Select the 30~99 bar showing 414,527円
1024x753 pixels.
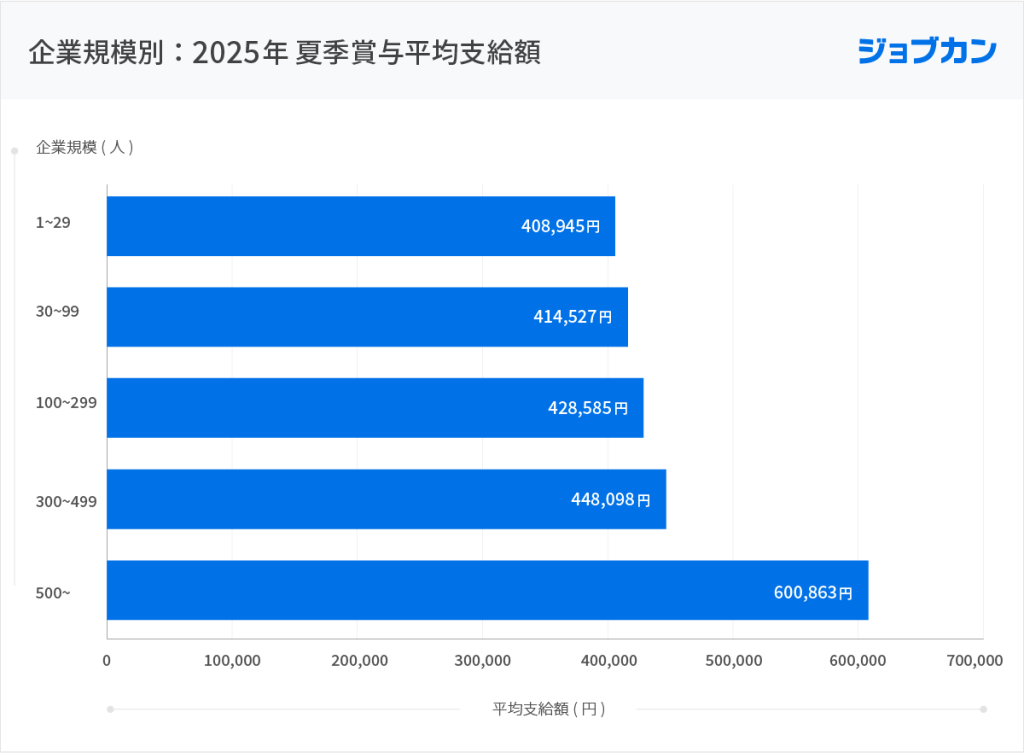click(x=368, y=317)
